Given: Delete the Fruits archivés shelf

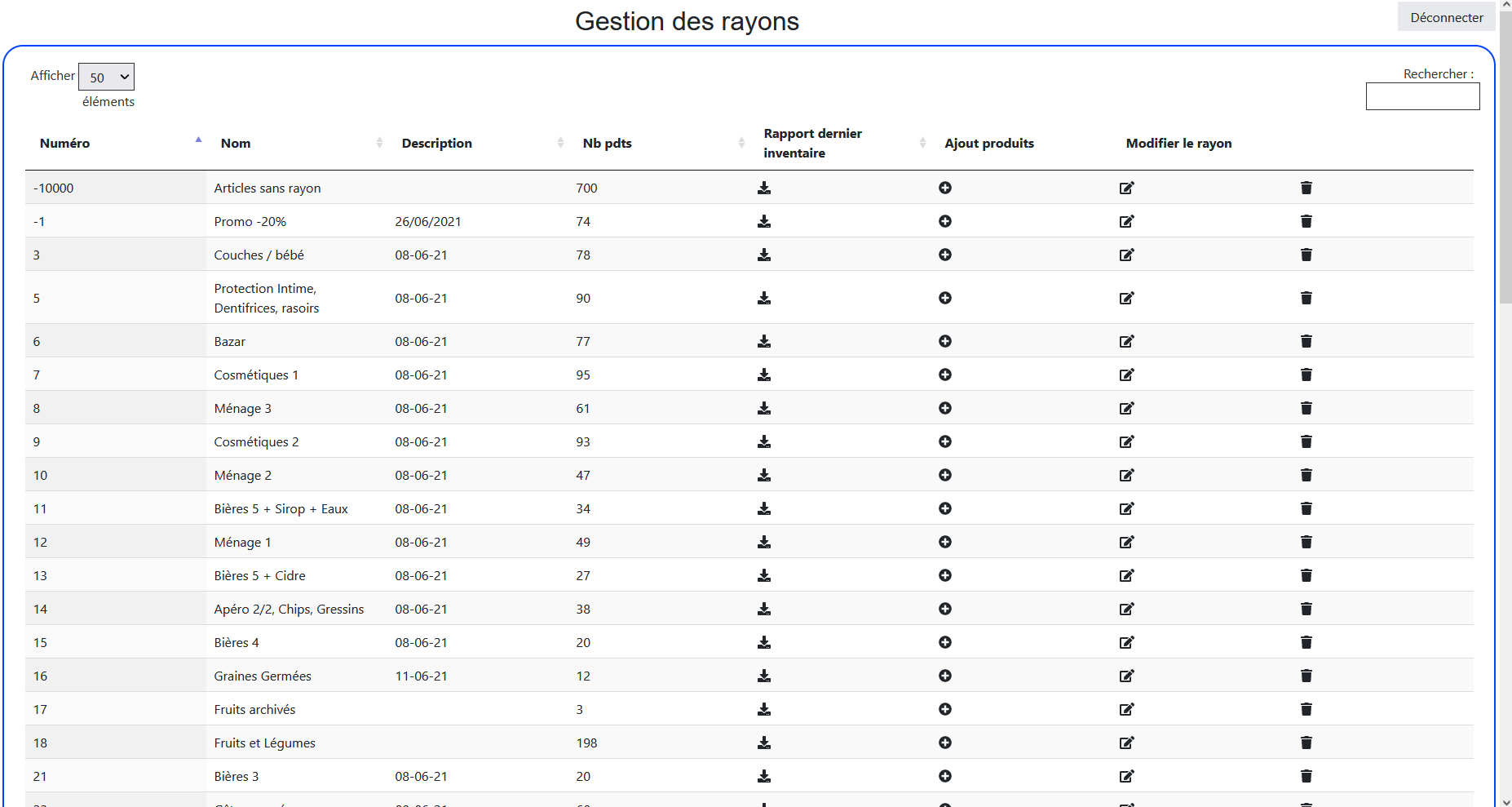Looking at the screenshot, I should pyautogui.click(x=1306, y=709).
